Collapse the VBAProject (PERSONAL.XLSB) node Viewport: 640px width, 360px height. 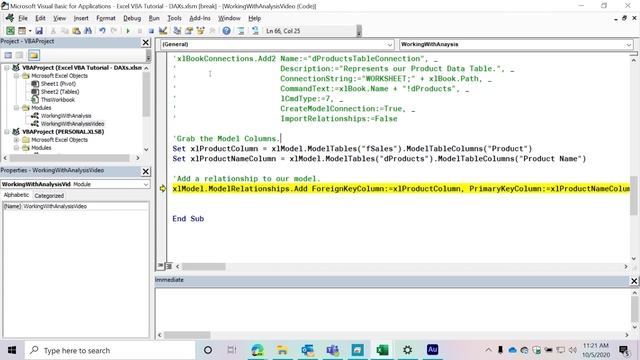[x=7, y=132]
